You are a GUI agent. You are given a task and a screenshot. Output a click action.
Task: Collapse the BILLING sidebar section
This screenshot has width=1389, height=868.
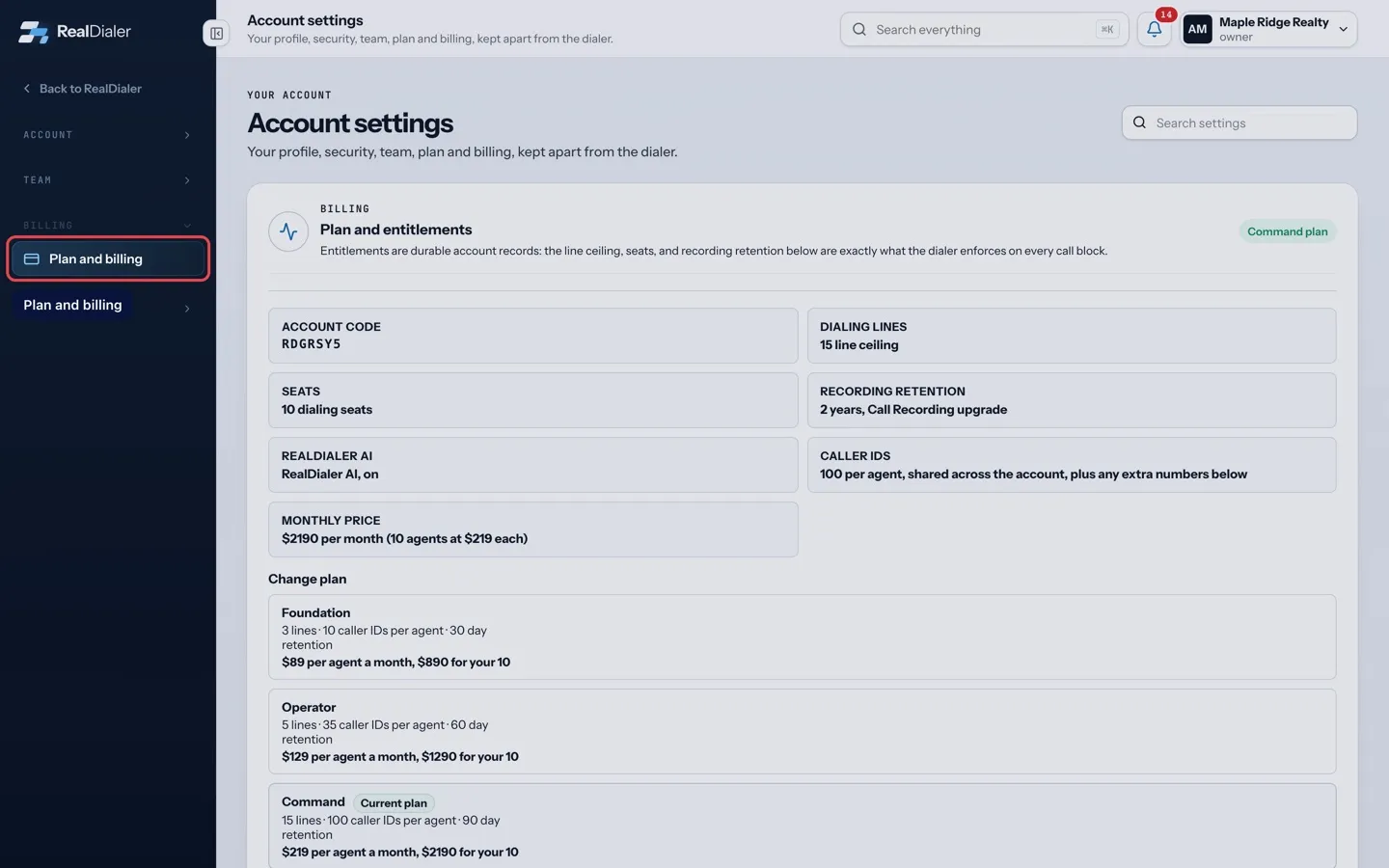[107, 226]
